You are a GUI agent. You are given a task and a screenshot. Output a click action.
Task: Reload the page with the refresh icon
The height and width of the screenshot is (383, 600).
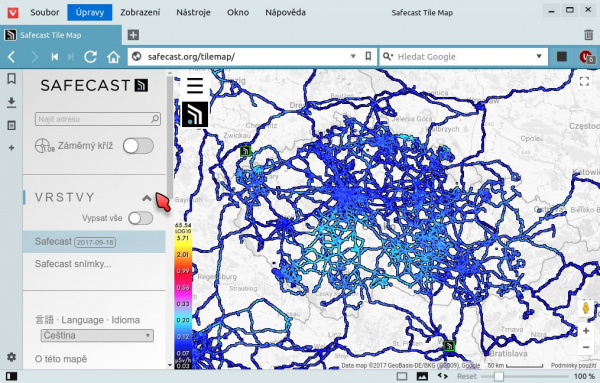(91, 57)
